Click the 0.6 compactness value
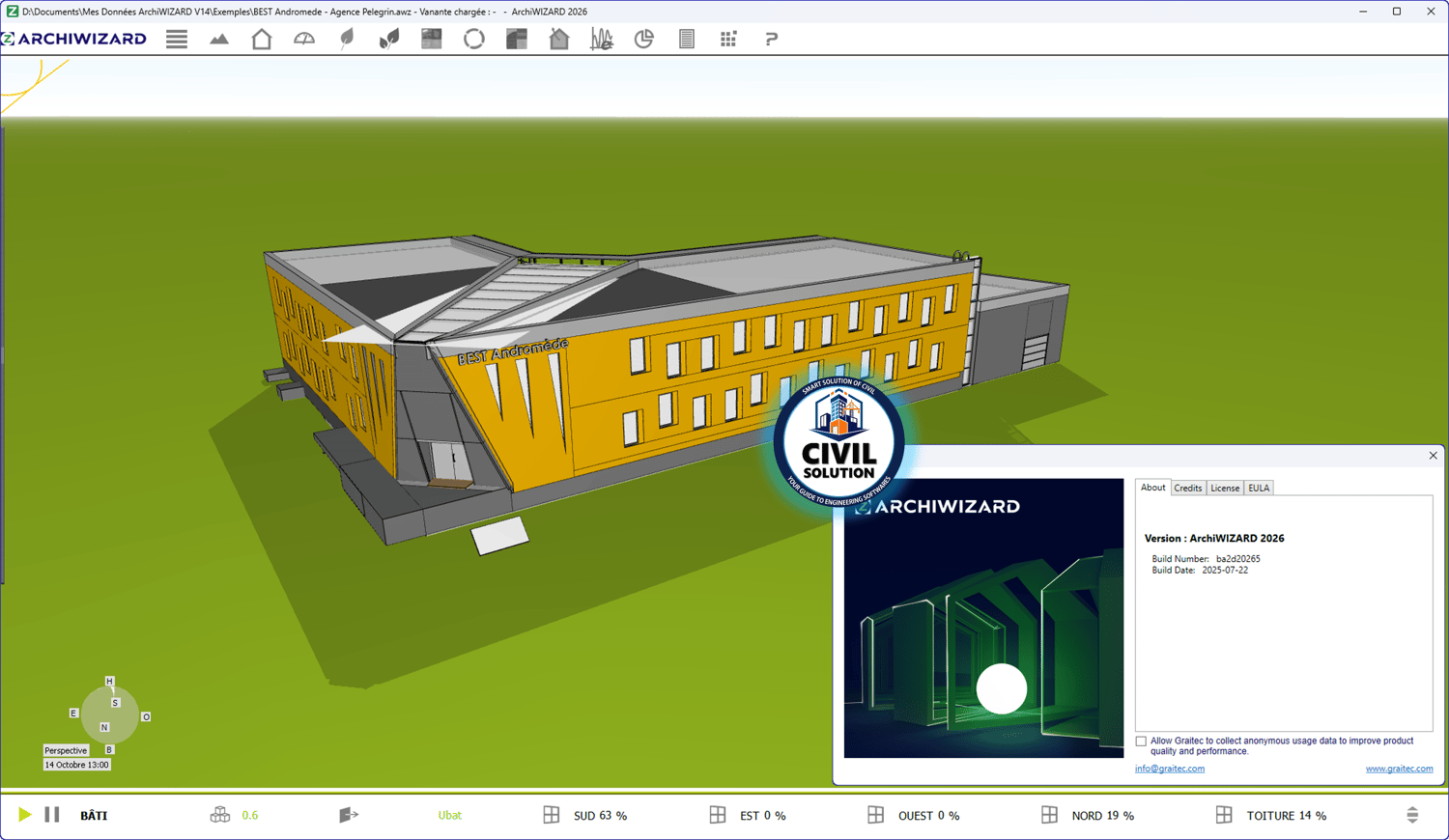This screenshot has width=1449, height=840. 250,816
